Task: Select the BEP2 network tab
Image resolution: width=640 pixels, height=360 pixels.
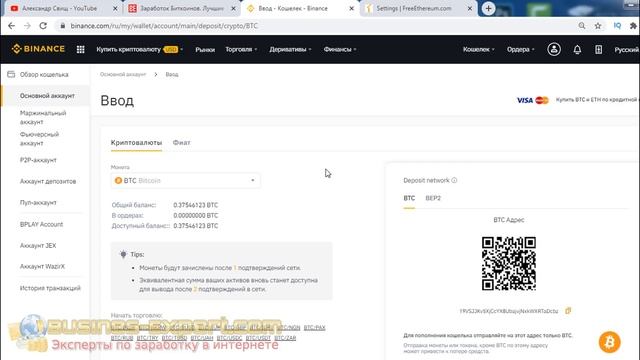Action: (x=433, y=198)
